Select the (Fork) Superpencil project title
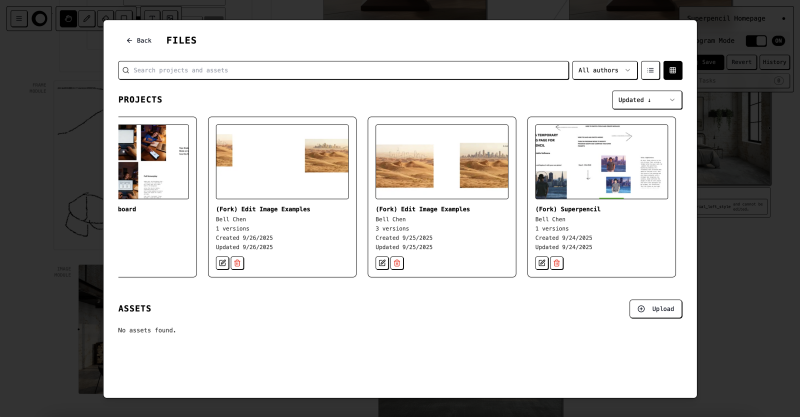 click(568, 209)
